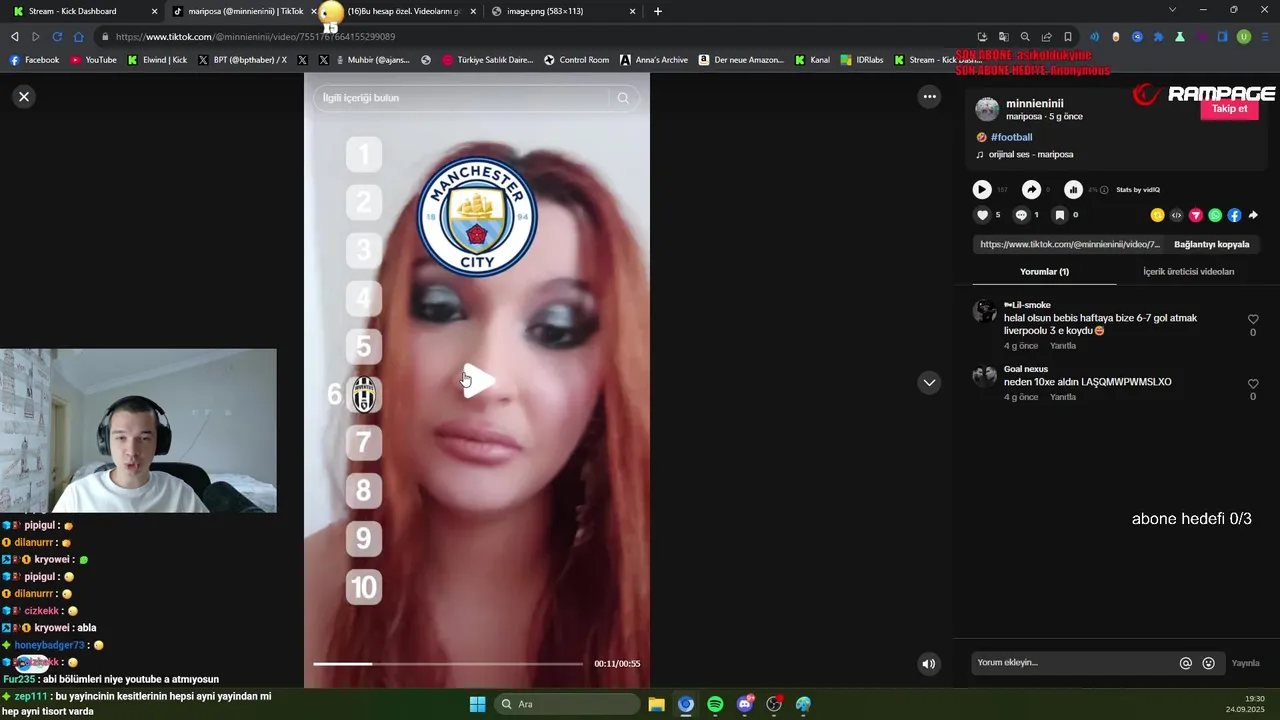Open Facebook bookmark
Screen dimensions: 1280x720
tap(34, 60)
